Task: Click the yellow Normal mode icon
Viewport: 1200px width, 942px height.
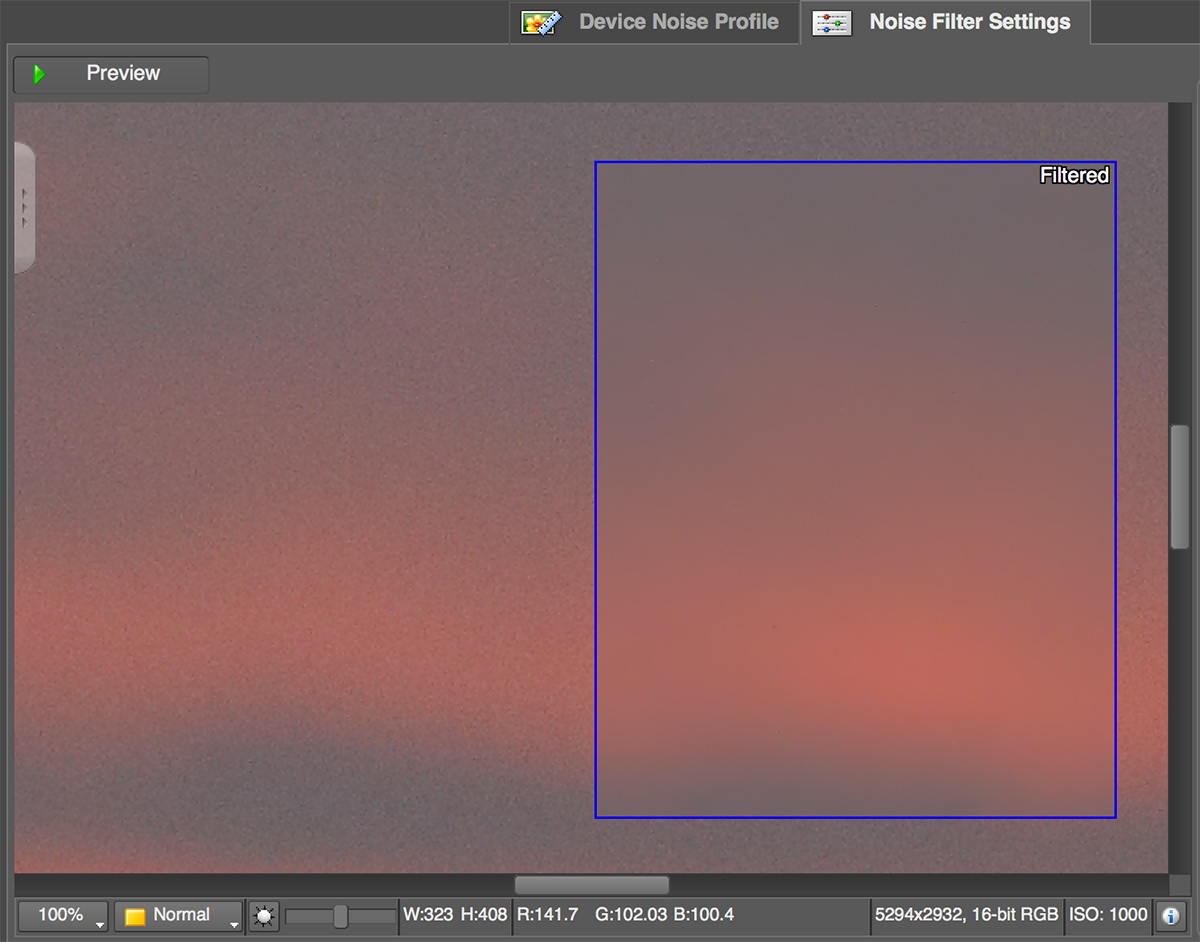Action: [x=135, y=916]
